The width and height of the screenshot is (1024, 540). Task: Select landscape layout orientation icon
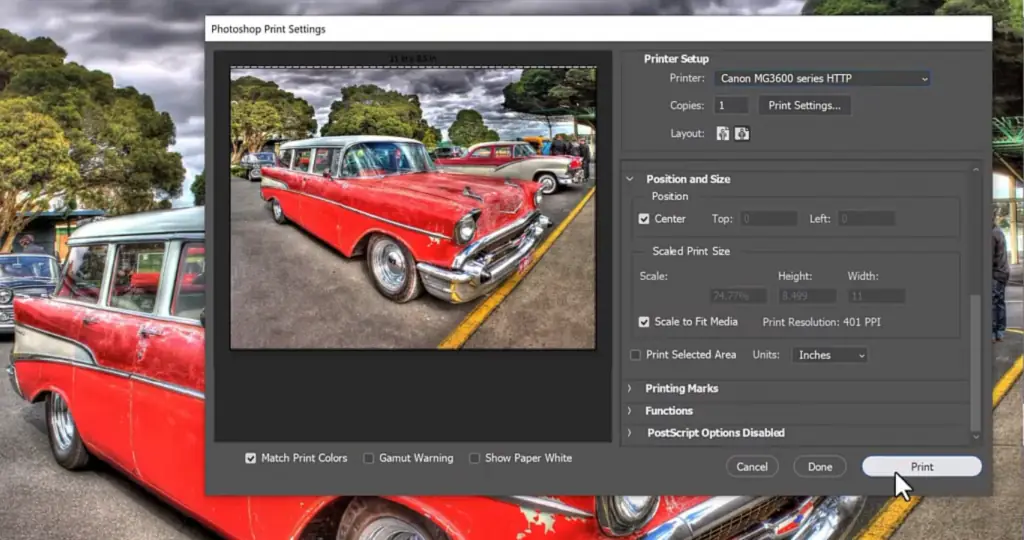coord(742,133)
